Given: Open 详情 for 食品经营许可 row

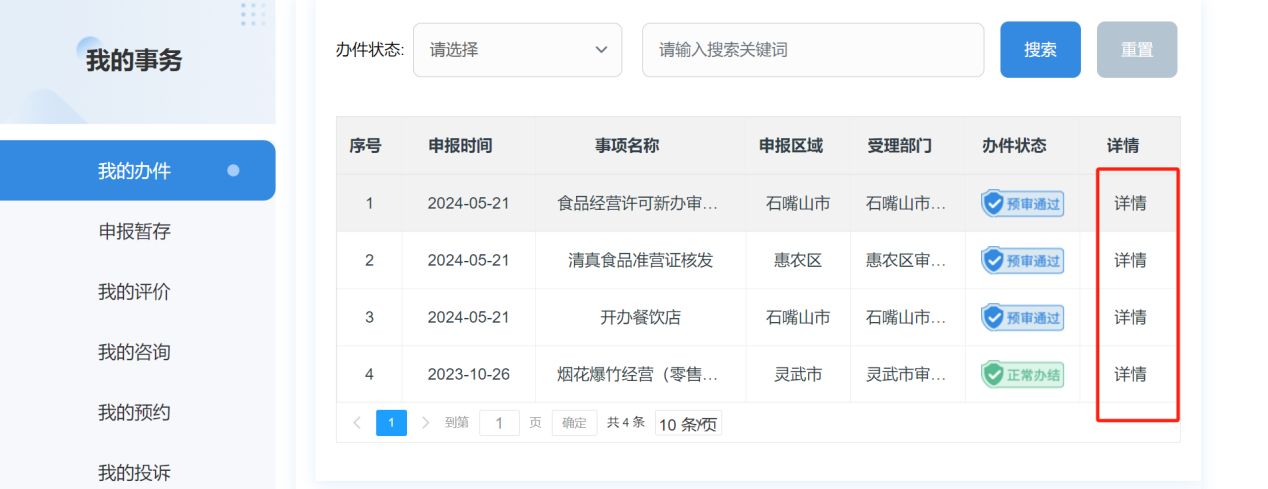Looking at the screenshot, I should pos(1130,204).
